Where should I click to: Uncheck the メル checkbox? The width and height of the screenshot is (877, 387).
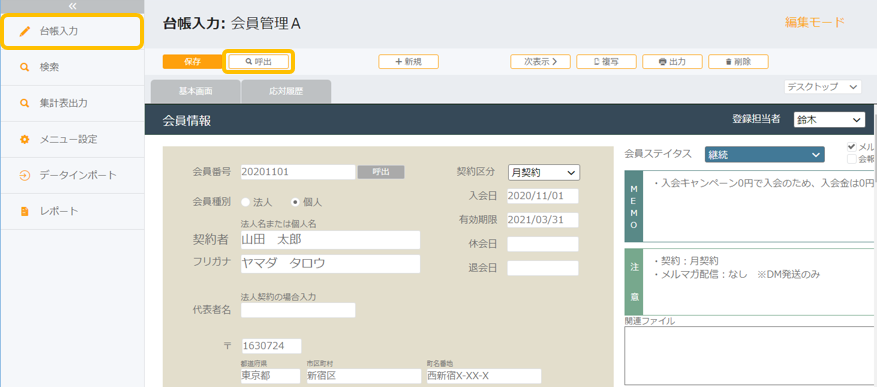(852, 147)
